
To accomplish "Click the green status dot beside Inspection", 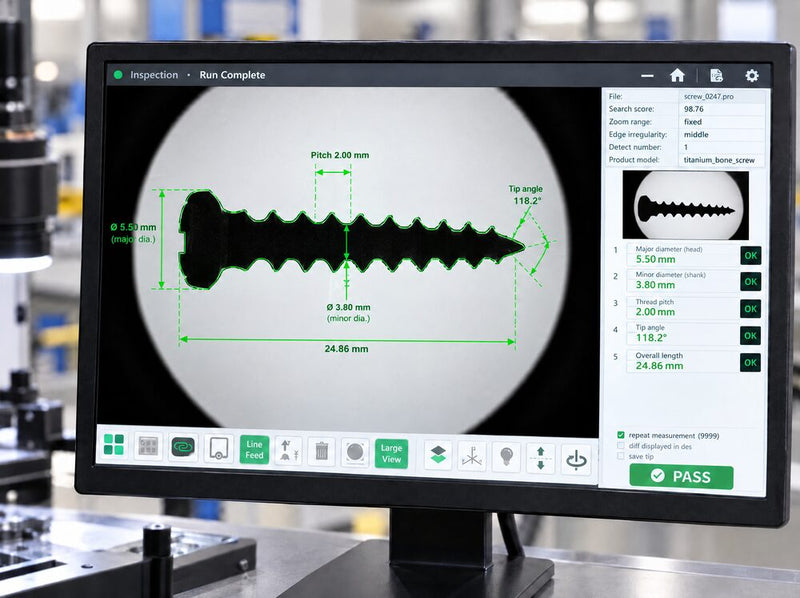I will pyautogui.click(x=118, y=74).
